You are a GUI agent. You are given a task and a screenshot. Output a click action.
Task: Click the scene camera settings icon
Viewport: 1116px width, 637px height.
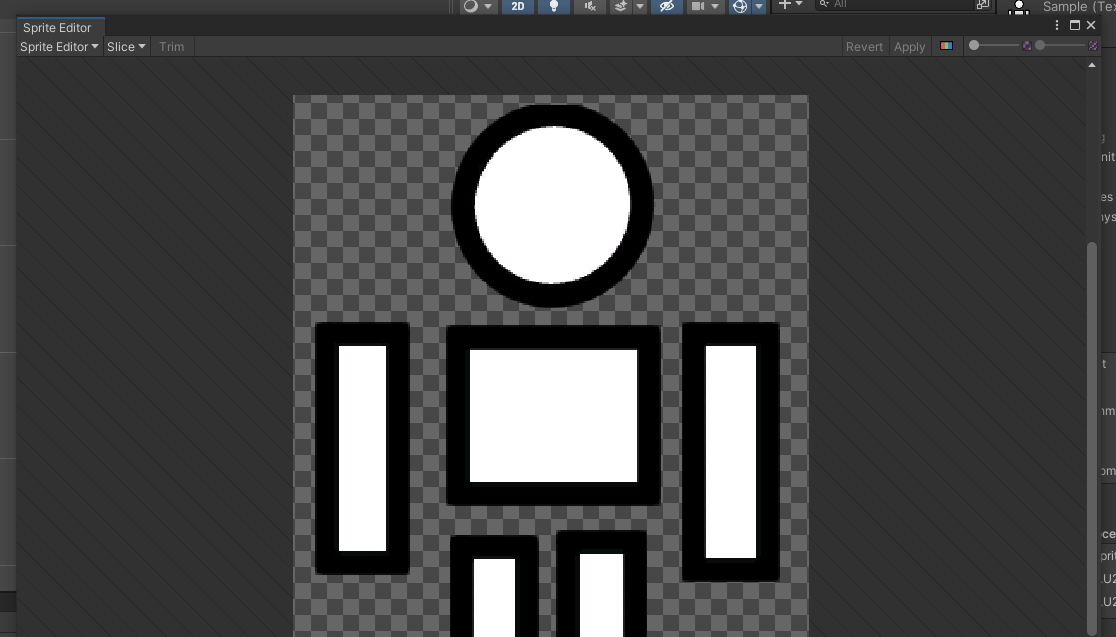click(698, 6)
